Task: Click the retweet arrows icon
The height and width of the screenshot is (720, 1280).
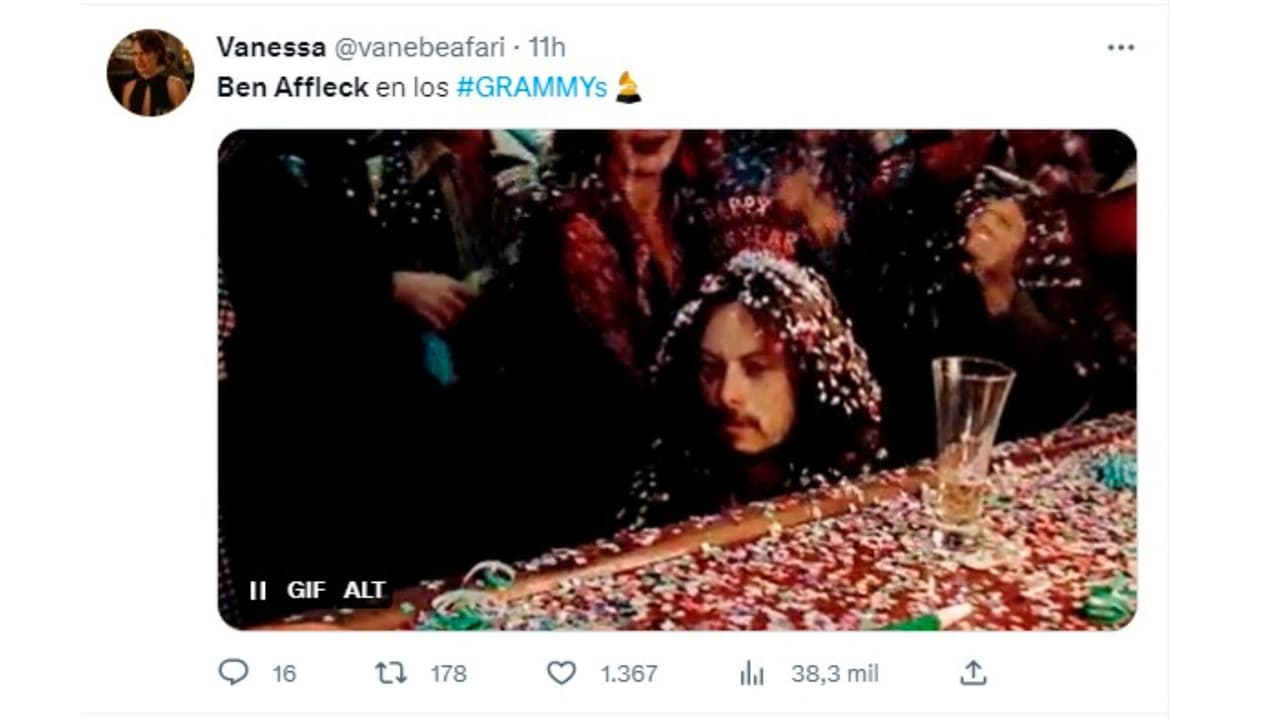Action: (393, 674)
